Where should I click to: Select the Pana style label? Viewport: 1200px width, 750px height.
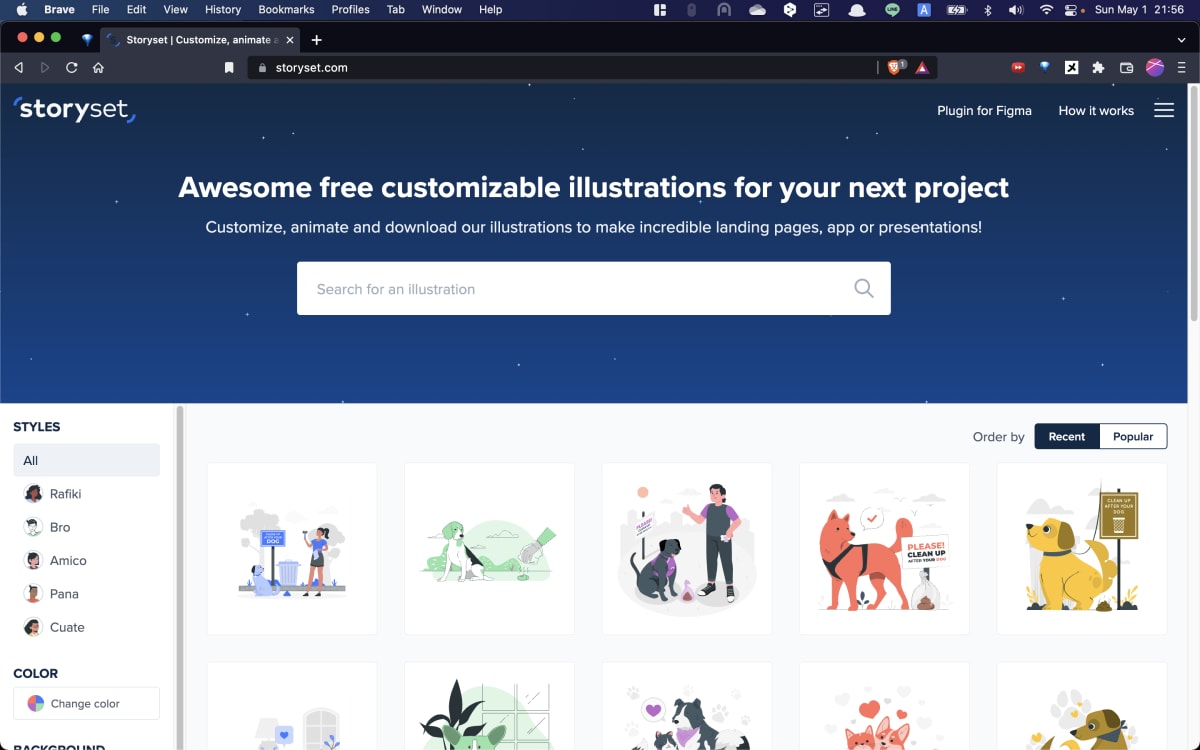click(64, 594)
